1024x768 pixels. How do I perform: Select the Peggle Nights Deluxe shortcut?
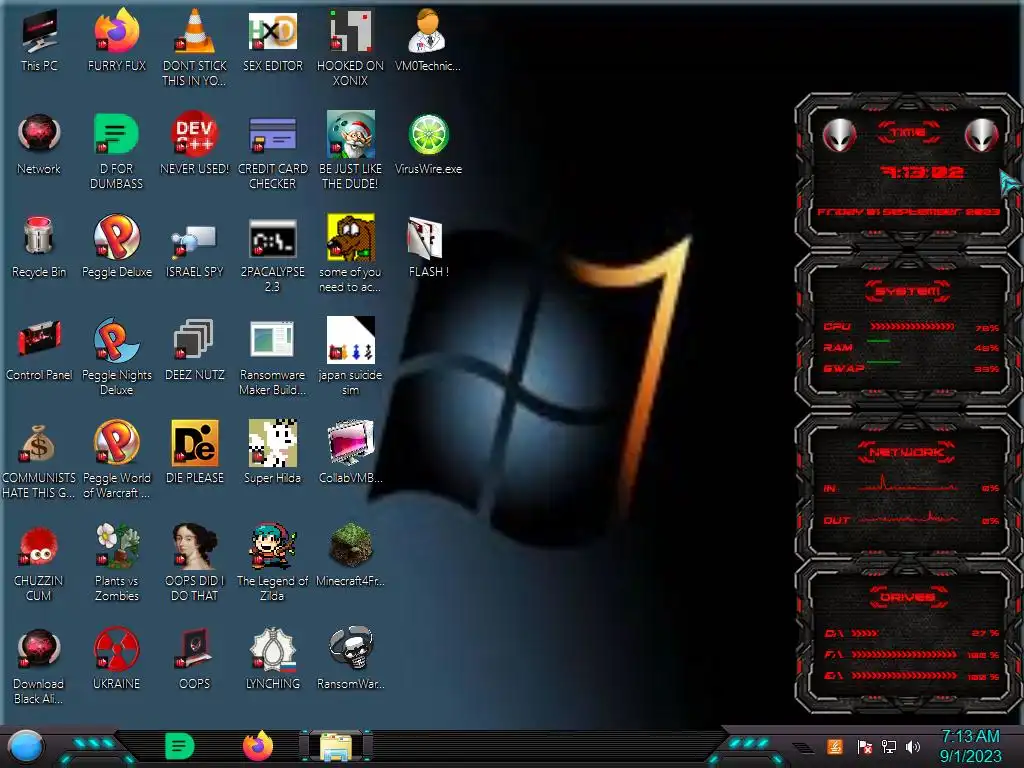pyautogui.click(x=116, y=357)
